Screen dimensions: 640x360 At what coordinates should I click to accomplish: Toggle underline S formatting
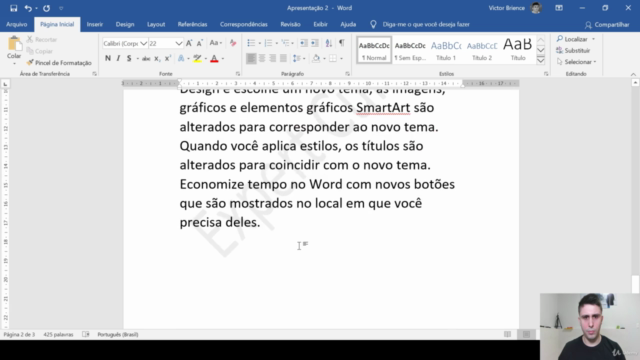[x=129, y=58]
